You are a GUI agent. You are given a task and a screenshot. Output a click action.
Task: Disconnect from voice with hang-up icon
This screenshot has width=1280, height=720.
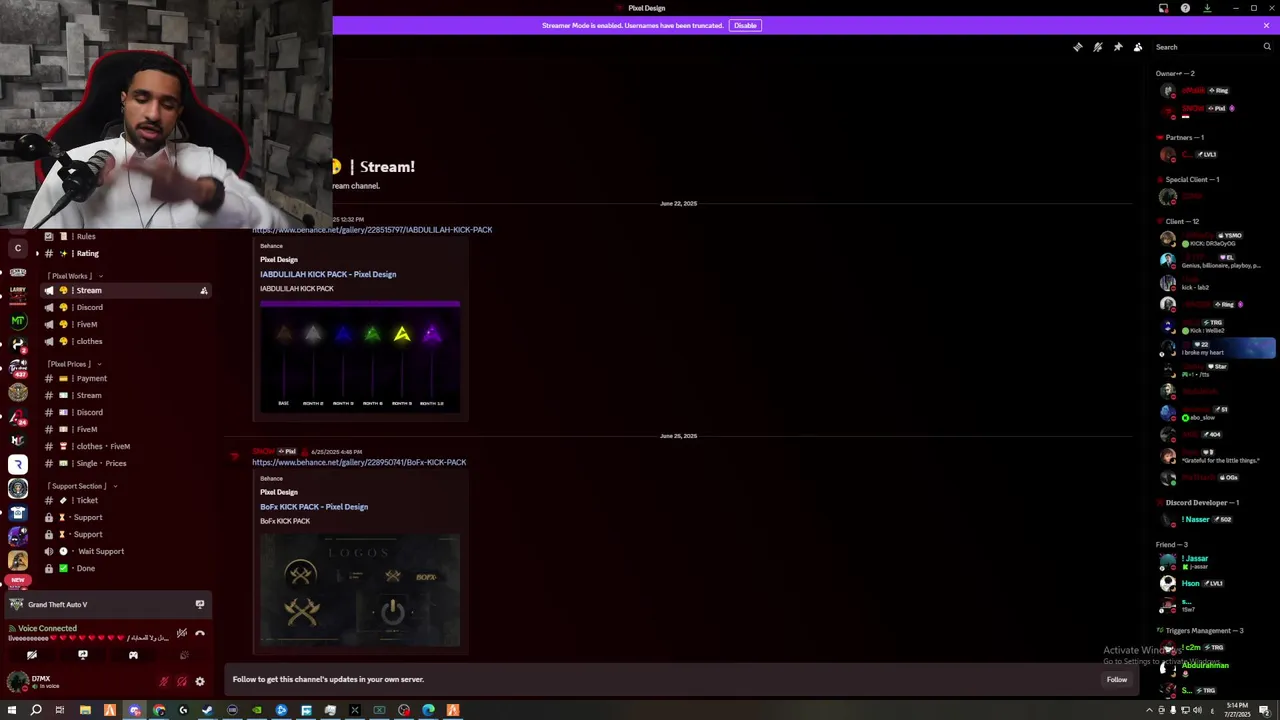coord(200,632)
